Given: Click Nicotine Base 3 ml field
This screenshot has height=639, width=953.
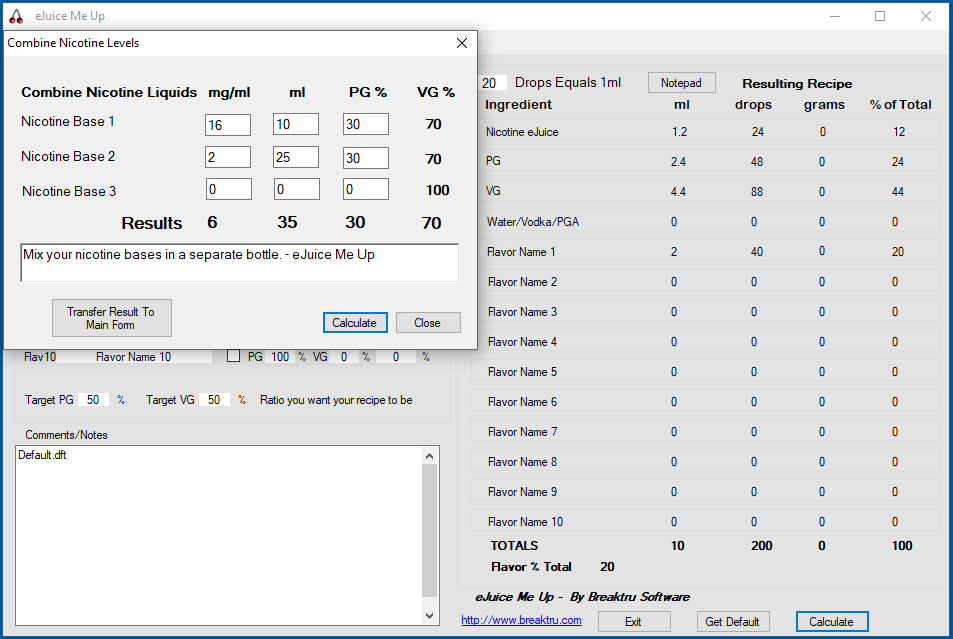Looking at the screenshot, I should tap(297, 189).
